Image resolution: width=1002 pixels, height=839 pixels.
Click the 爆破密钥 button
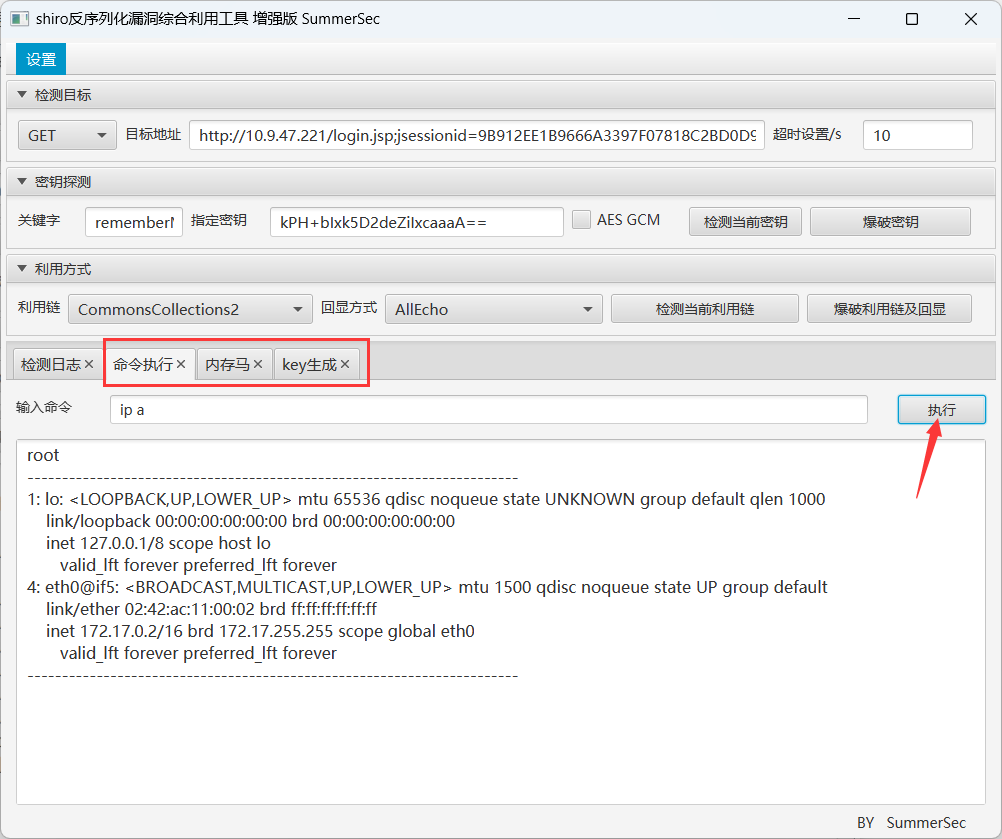890,222
